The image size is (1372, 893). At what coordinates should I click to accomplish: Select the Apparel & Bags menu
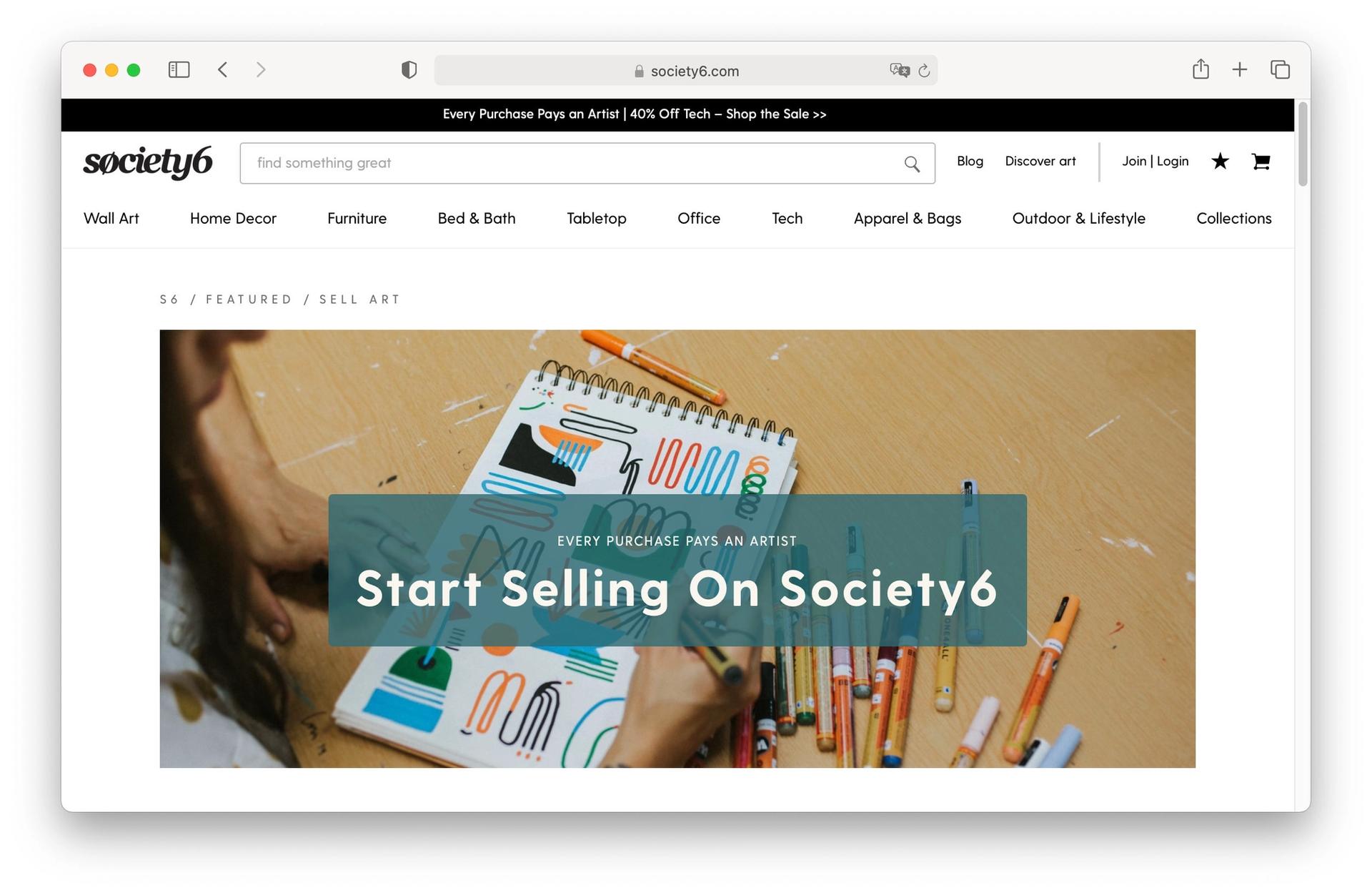tap(907, 218)
